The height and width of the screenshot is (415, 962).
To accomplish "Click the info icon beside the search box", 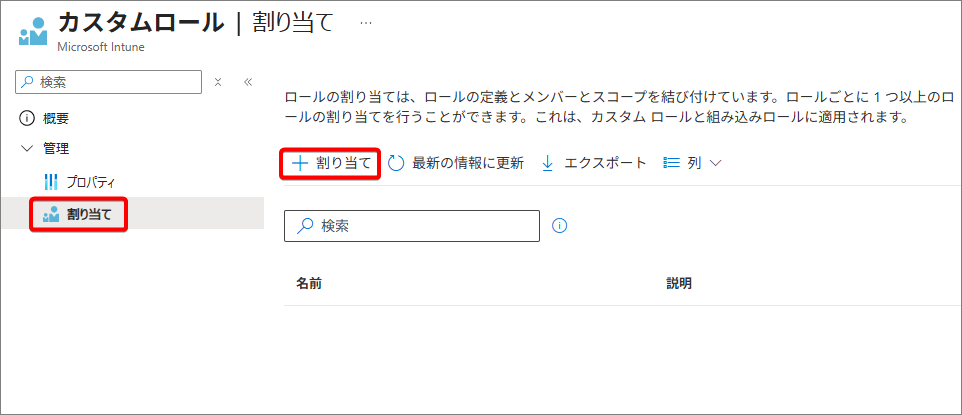I will click(559, 226).
